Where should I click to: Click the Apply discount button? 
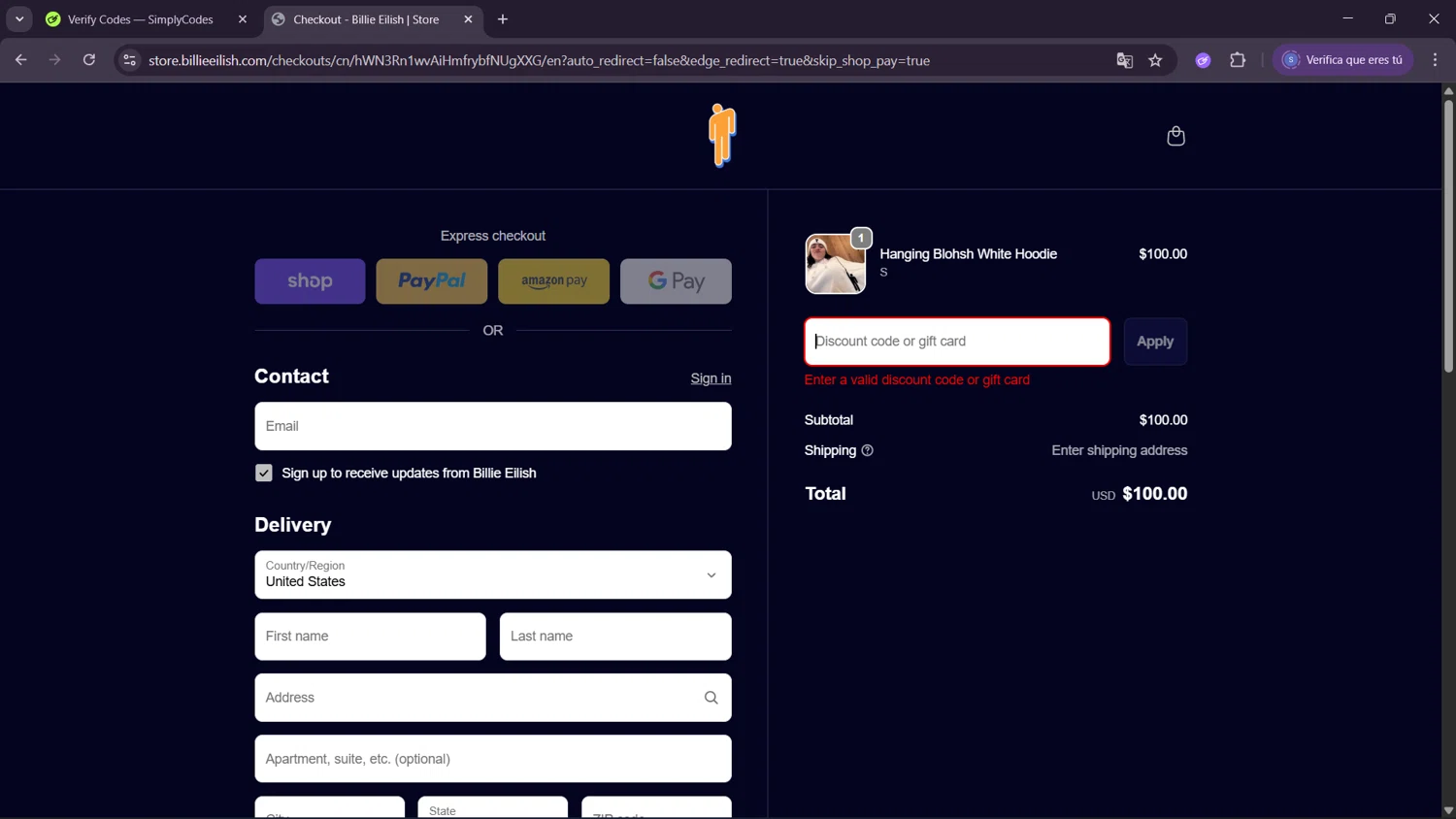pos(1155,342)
